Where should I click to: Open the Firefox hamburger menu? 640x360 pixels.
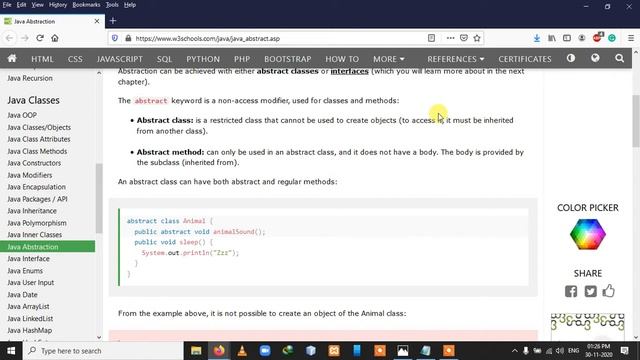tap(631, 38)
